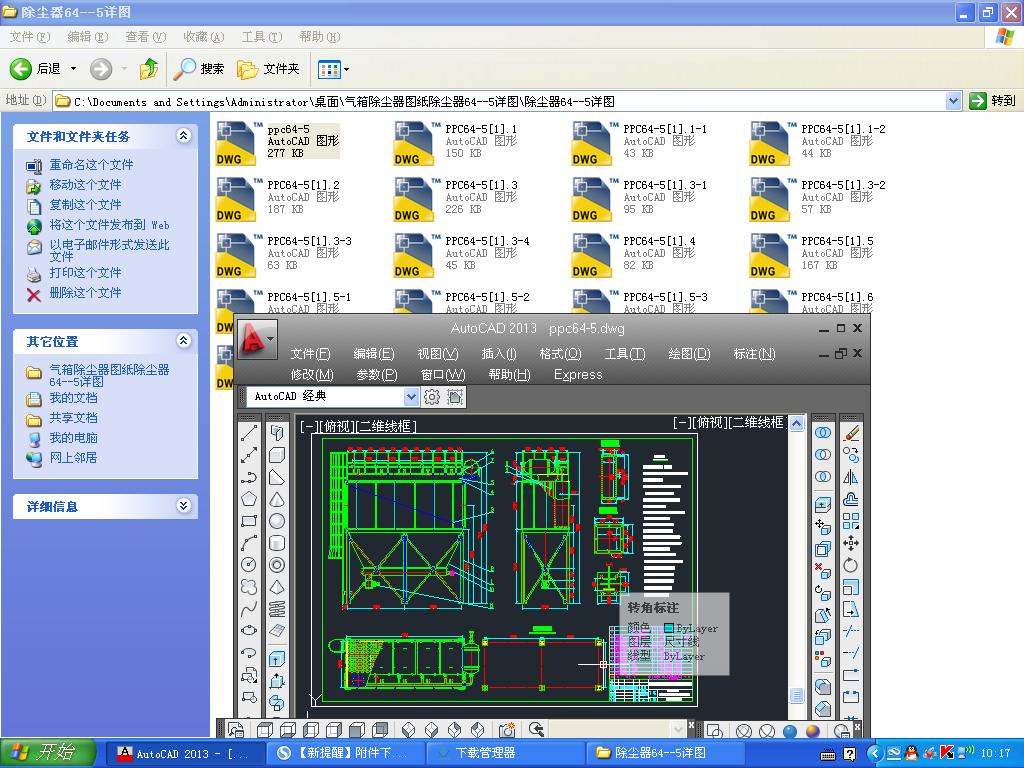Expand the 详细信息 details panel

pos(183,506)
